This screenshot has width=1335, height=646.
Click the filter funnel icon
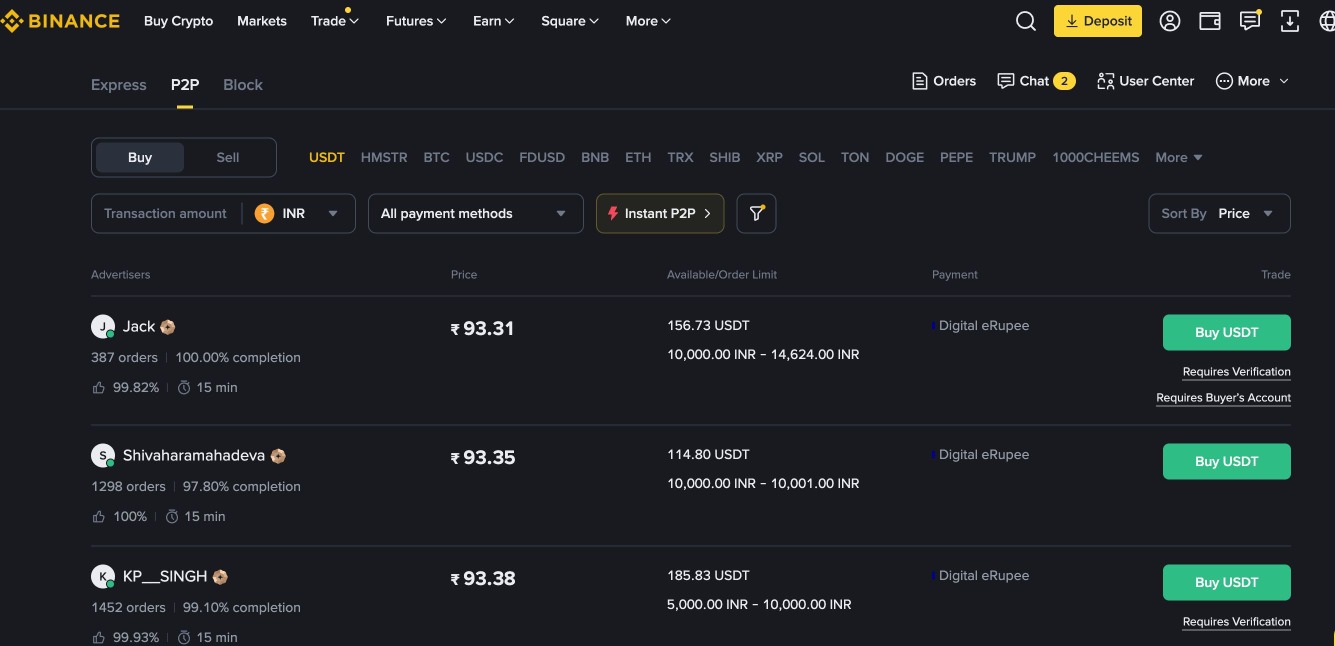(756, 213)
